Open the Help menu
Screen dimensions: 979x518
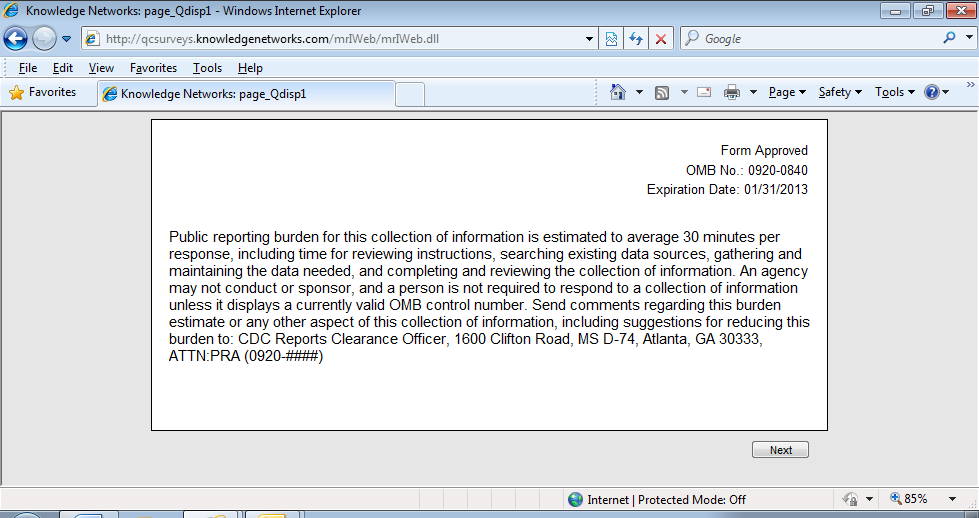pos(250,68)
